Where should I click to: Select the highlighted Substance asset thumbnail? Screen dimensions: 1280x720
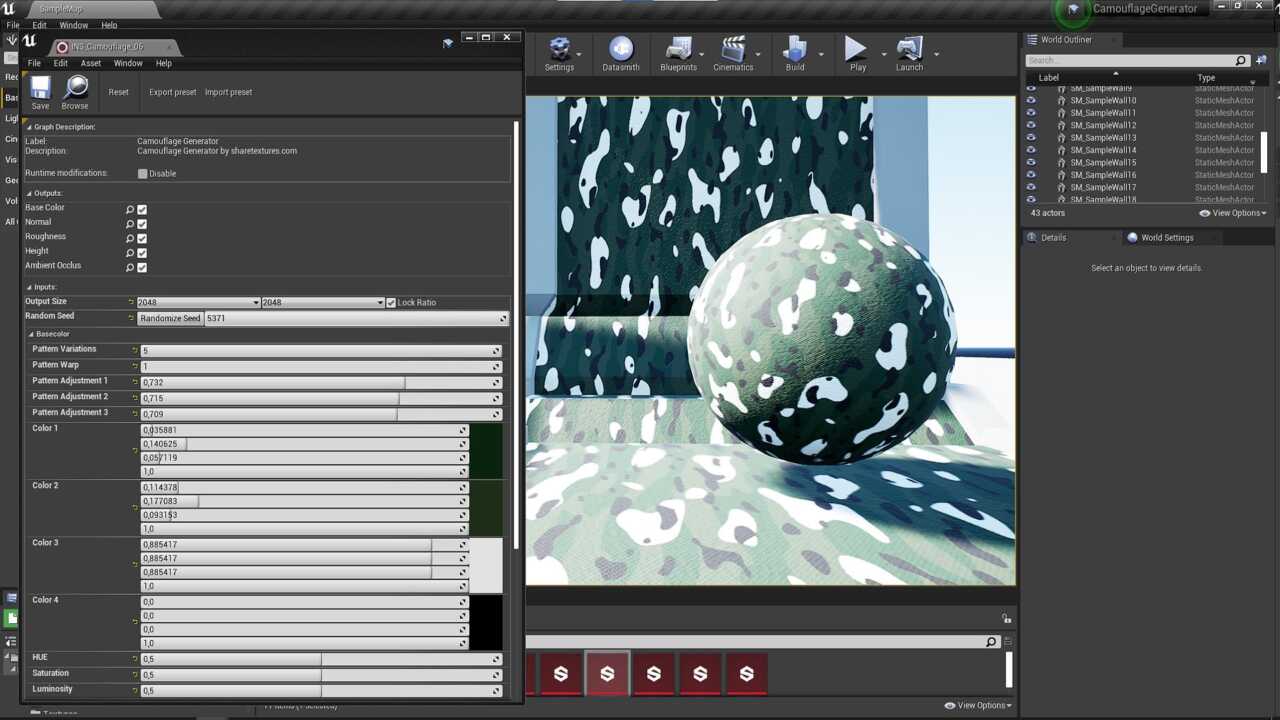[x=607, y=673]
